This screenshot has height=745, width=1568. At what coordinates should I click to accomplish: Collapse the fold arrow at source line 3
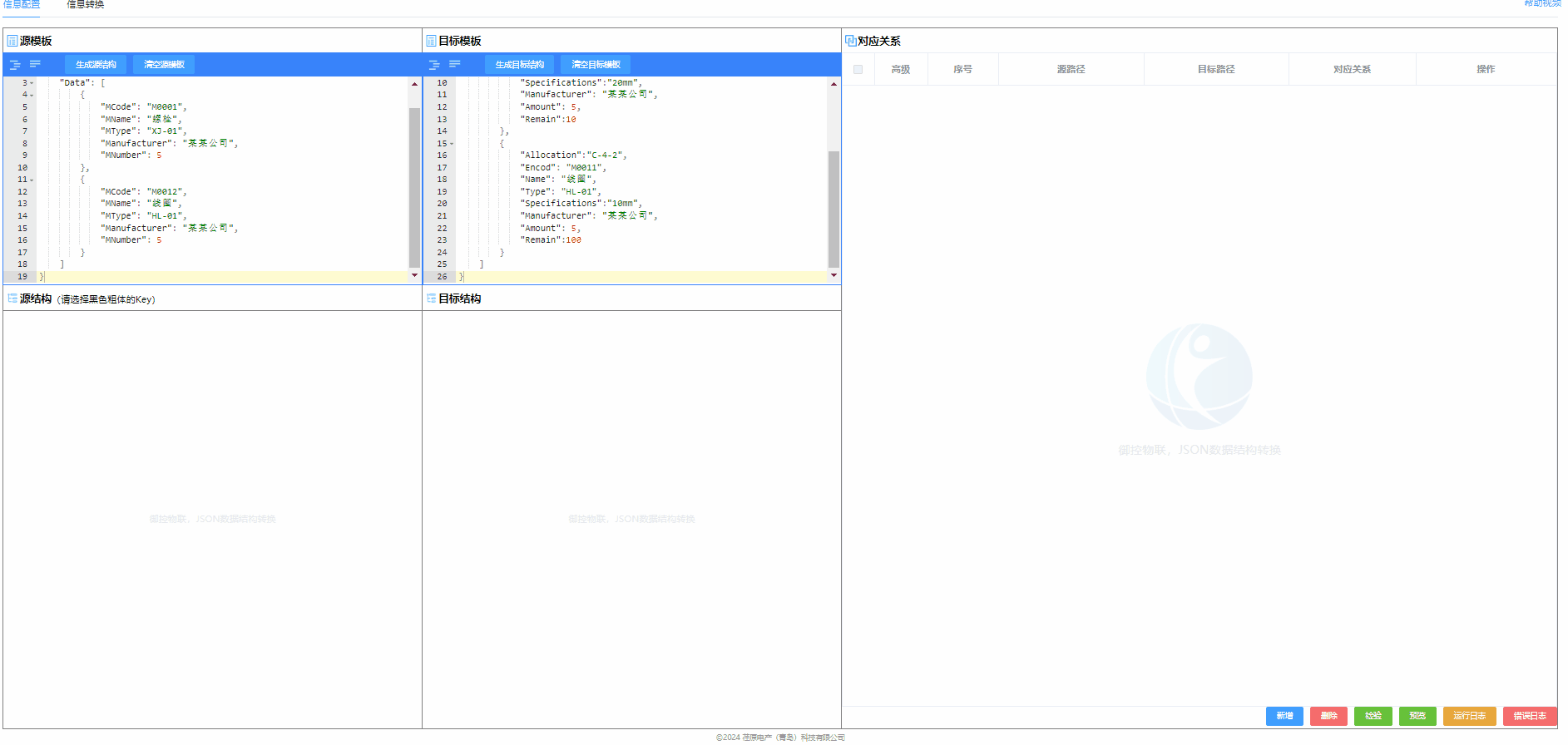click(x=32, y=83)
